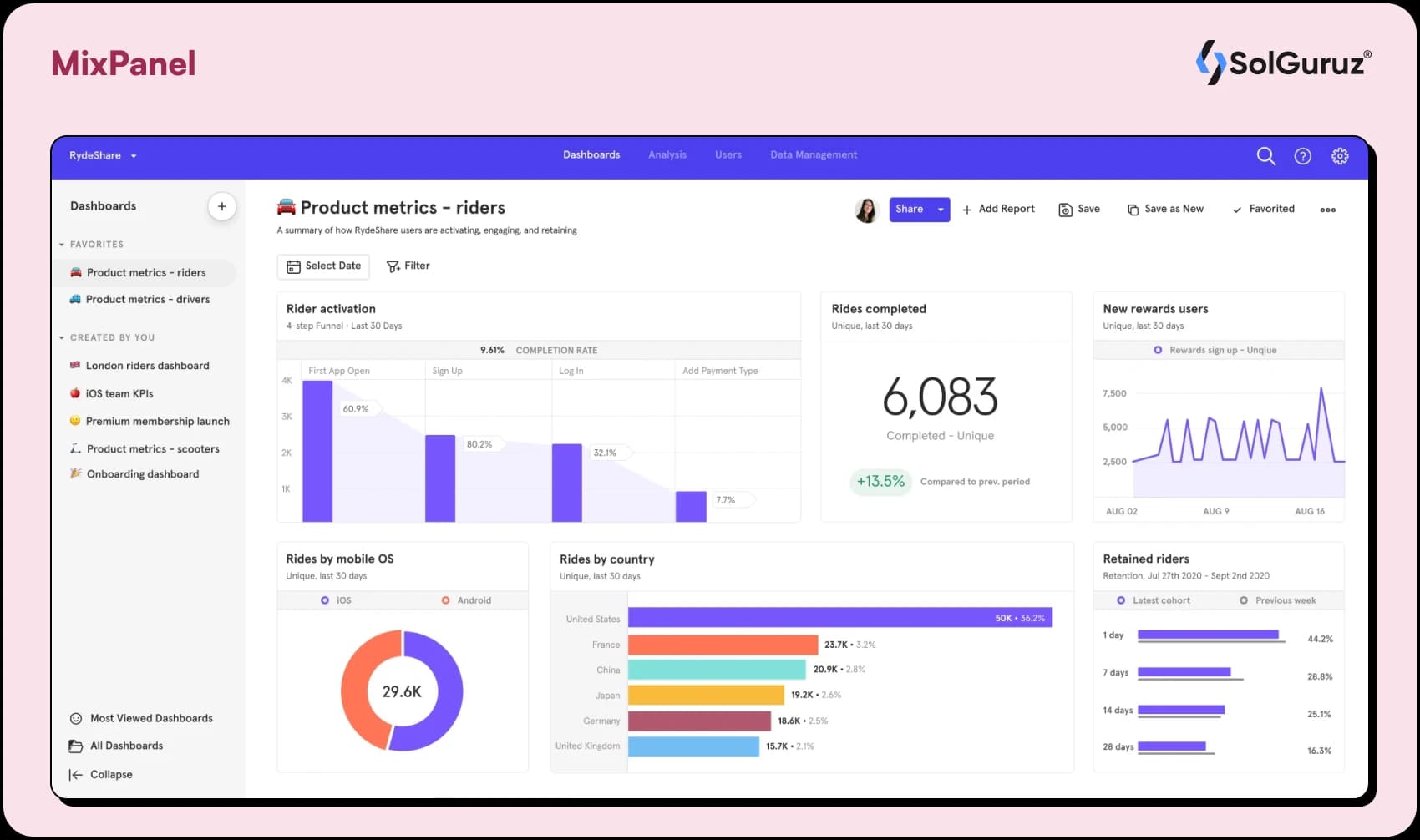Viewport: 1420px width, 840px height.
Task: Click the iOS team KPIs apple icon
Action: click(75, 392)
